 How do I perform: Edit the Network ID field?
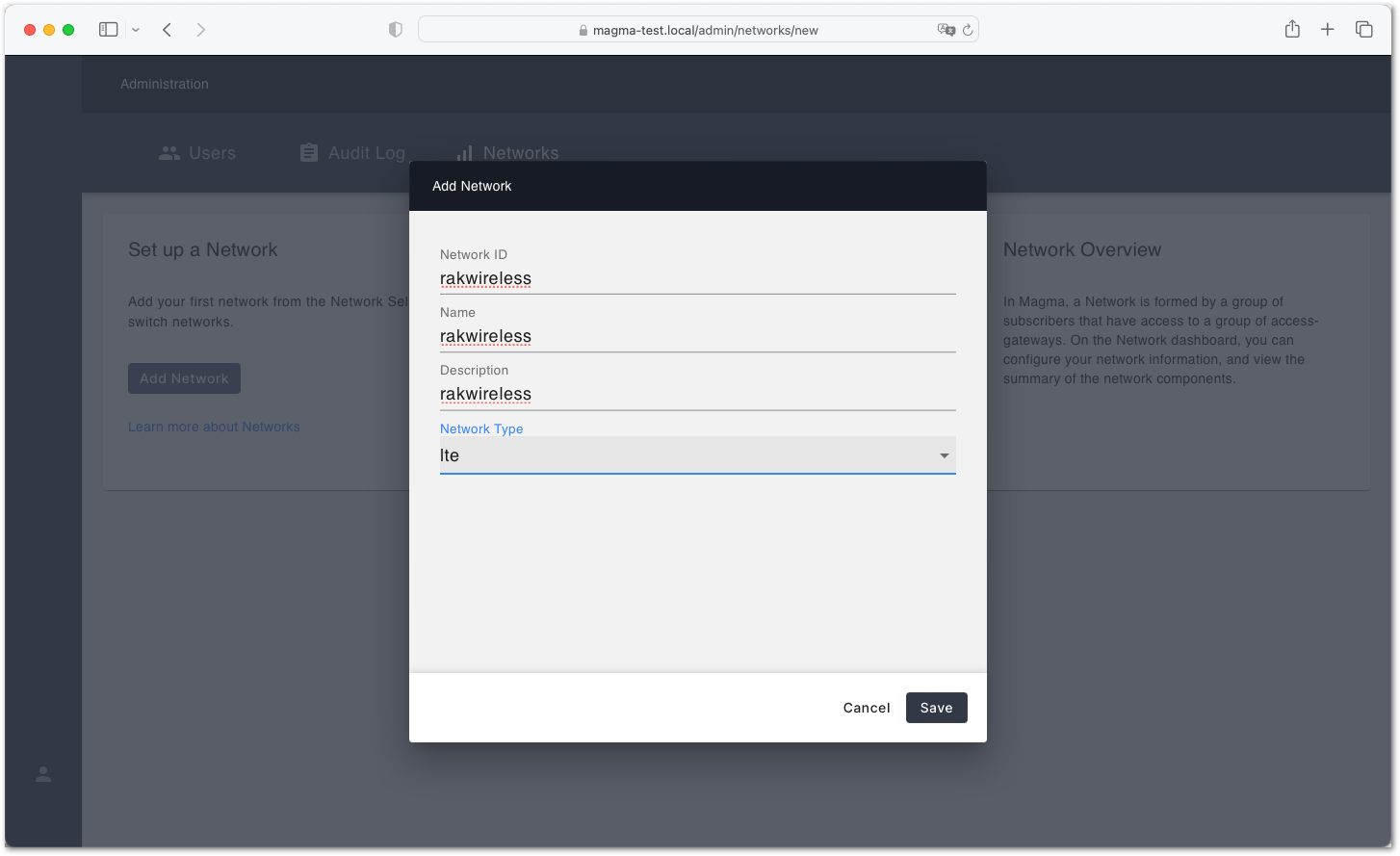tap(698, 278)
